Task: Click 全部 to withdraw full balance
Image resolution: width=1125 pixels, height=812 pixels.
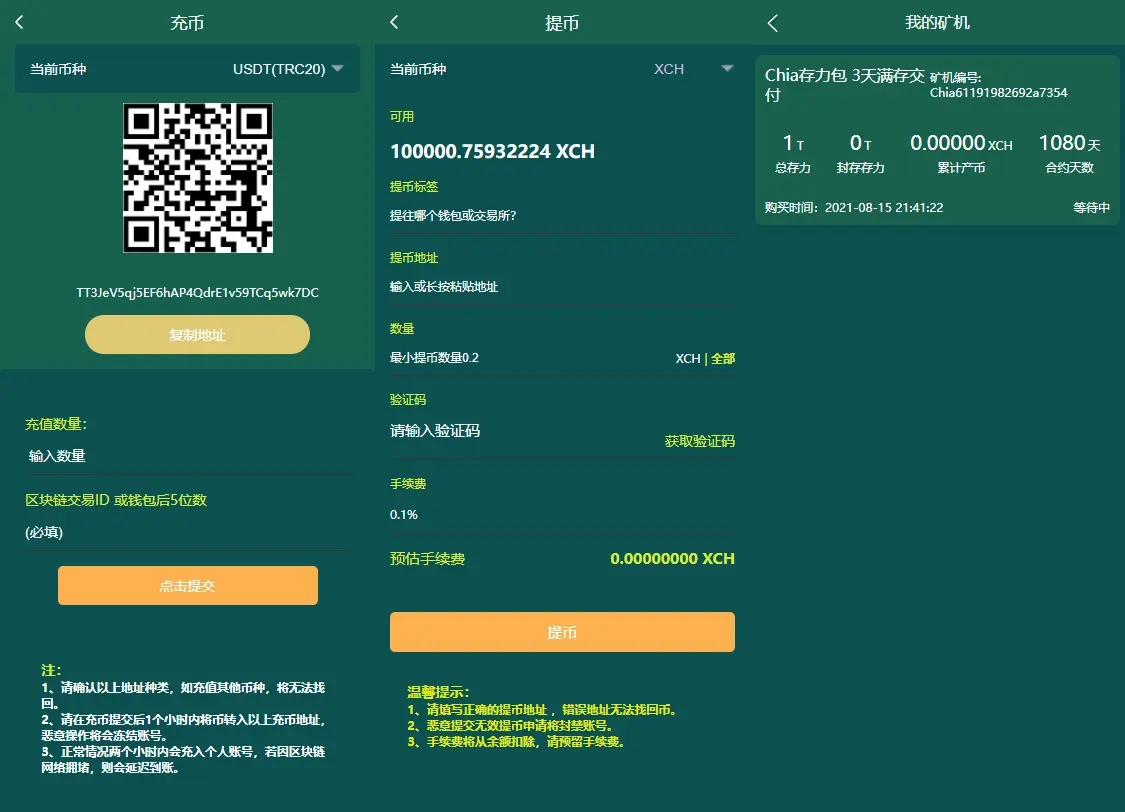Action: [723, 357]
